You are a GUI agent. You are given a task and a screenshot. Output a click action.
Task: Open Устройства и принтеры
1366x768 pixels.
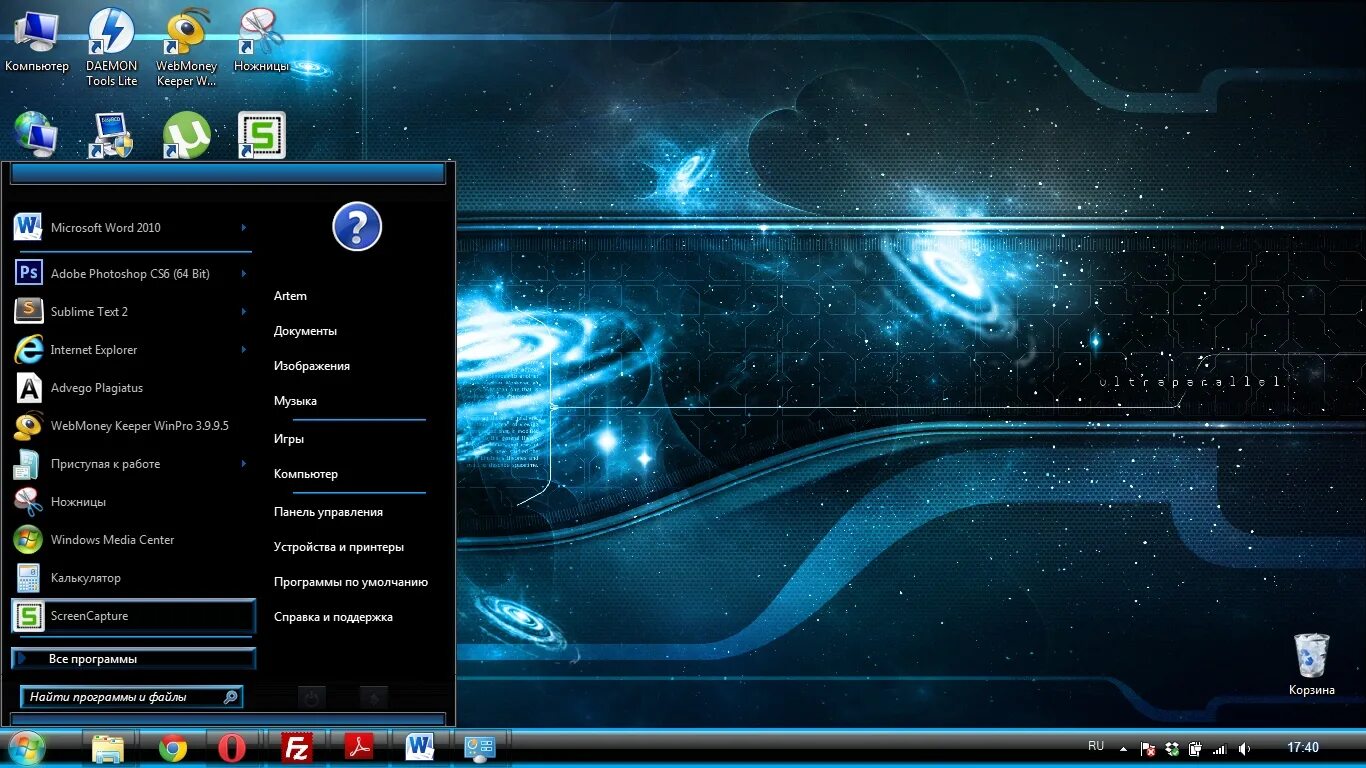click(x=339, y=547)
